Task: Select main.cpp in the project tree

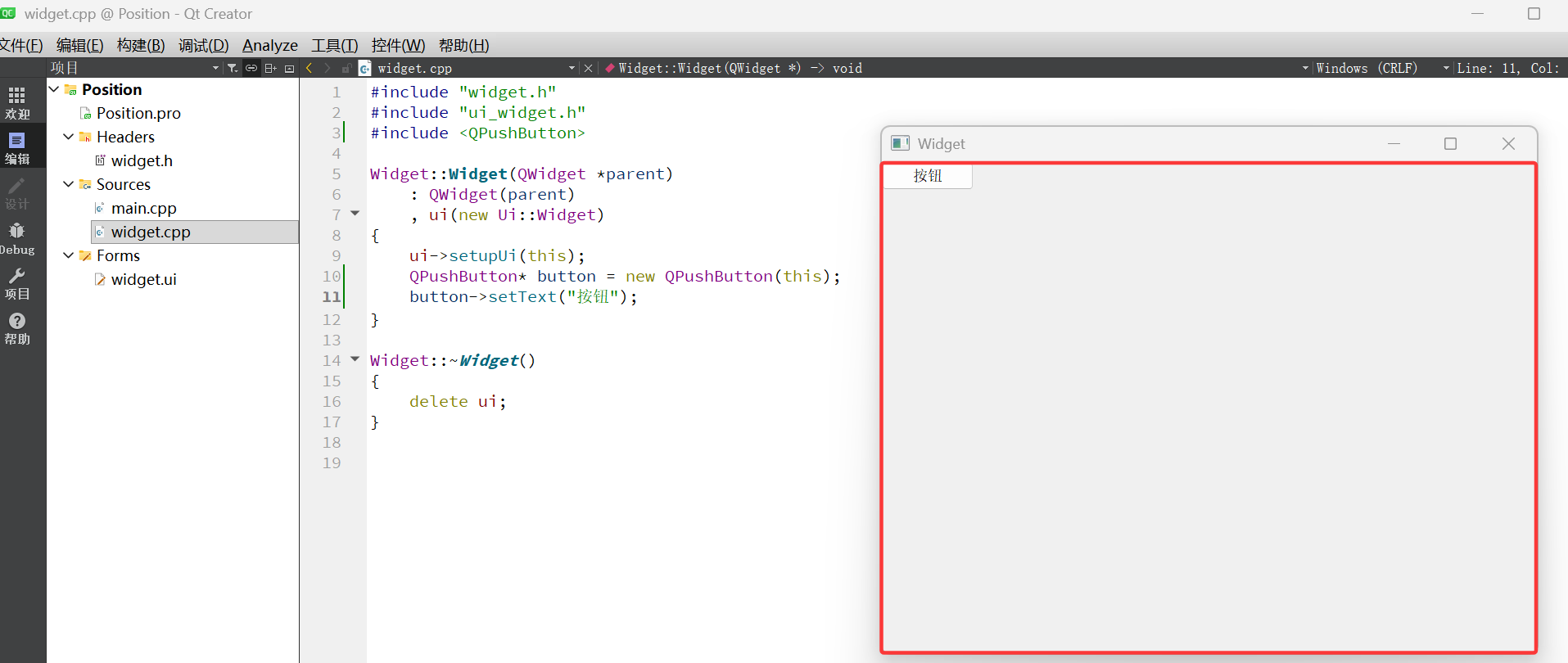Action: (143, 208)
